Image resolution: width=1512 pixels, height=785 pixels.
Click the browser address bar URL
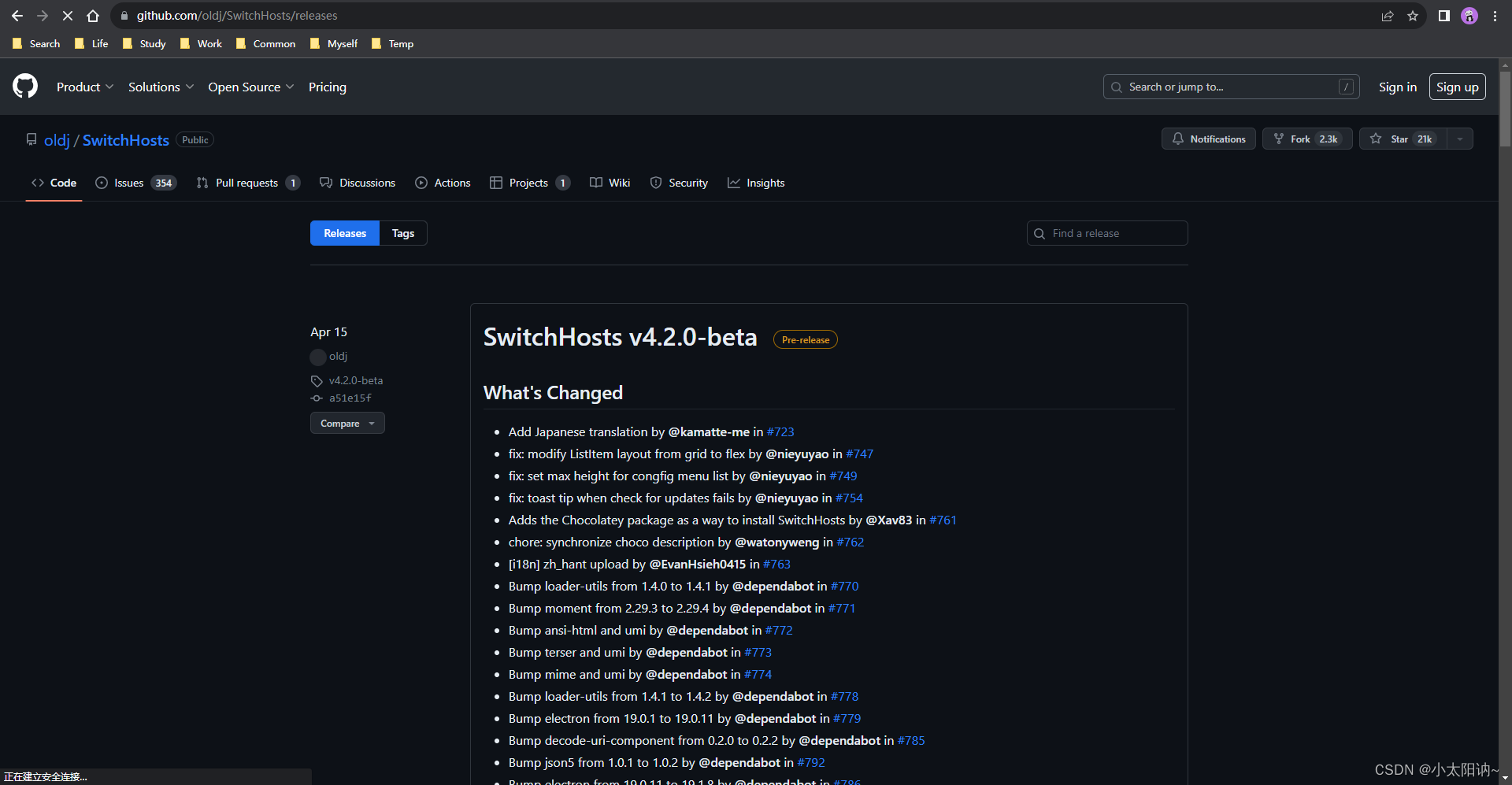pyautogui.click(x=237, y=16)
